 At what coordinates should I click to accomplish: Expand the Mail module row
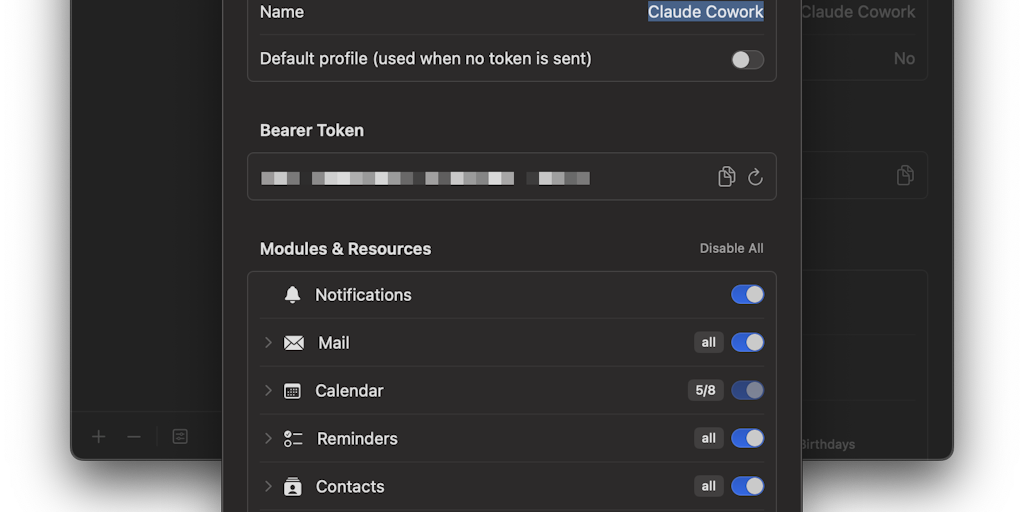click(268, 343)
